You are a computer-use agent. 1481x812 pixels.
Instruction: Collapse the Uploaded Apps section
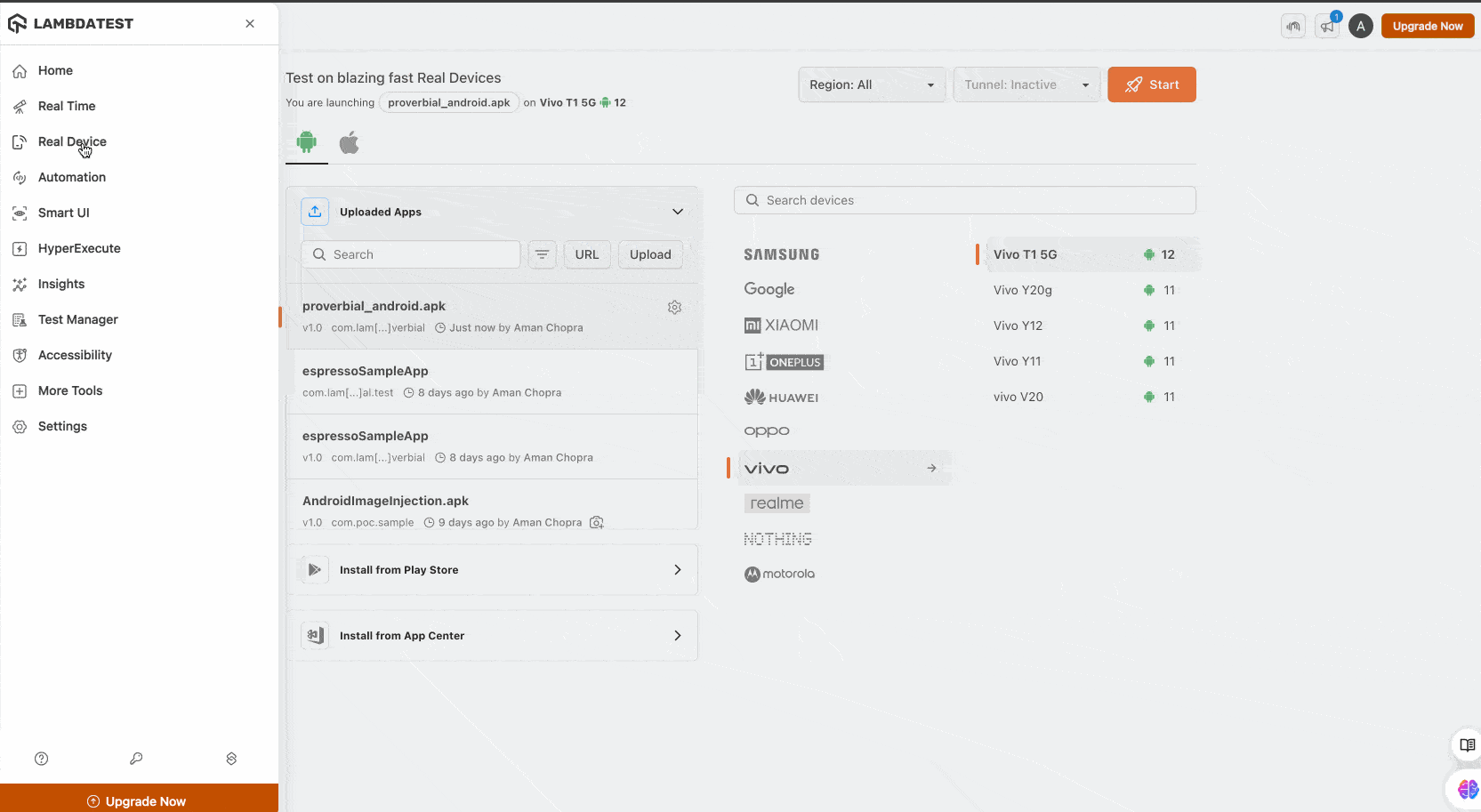pos(677,212)
